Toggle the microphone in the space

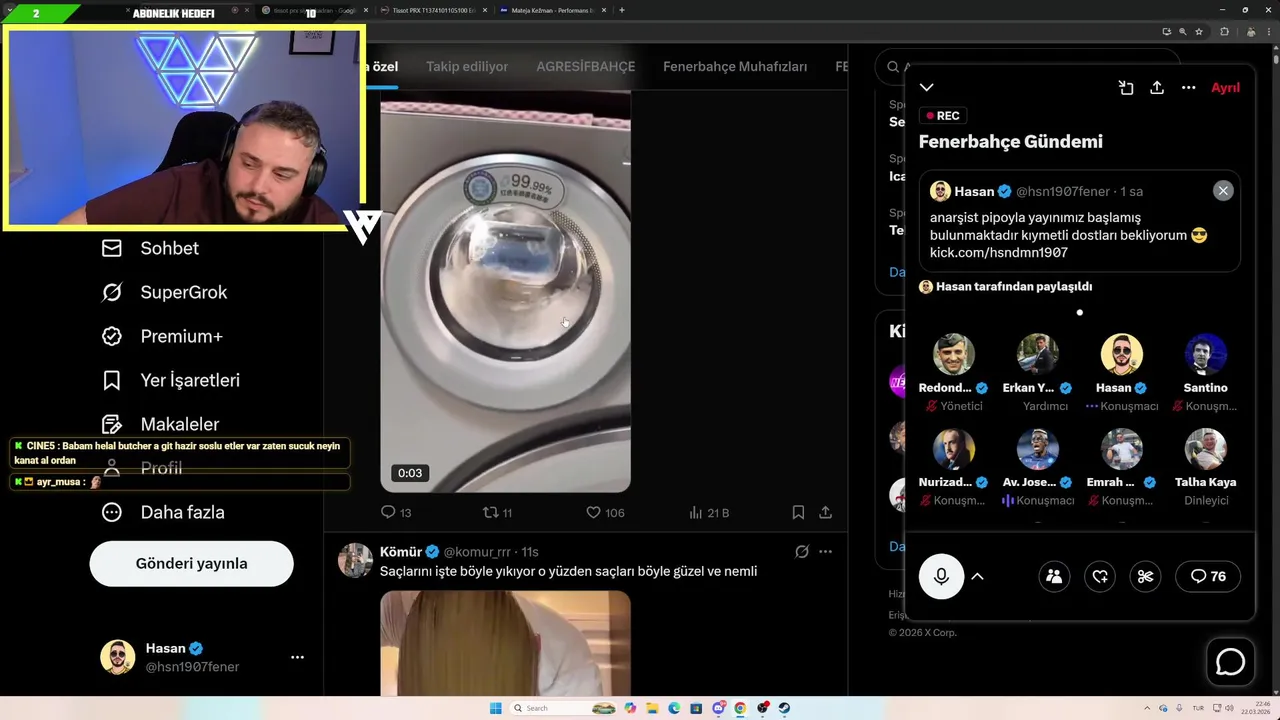941,576
